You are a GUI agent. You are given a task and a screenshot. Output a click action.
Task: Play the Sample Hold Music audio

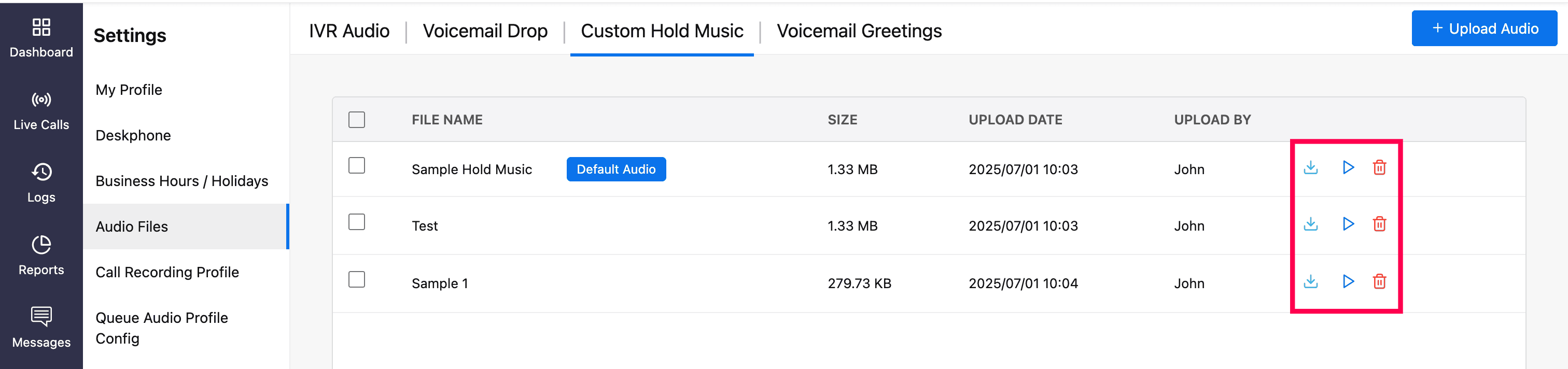[1348, 168]
